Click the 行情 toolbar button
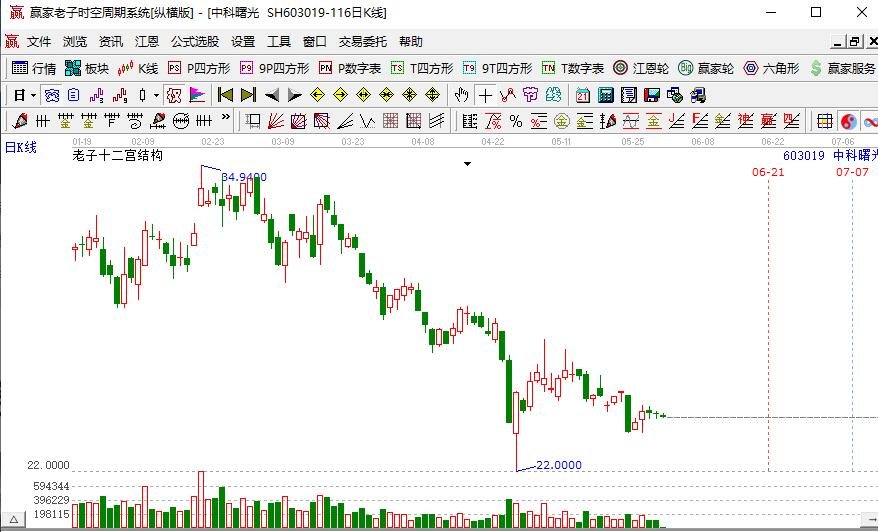878x532 pixels. pyautogui.click(x=34, y=68)
